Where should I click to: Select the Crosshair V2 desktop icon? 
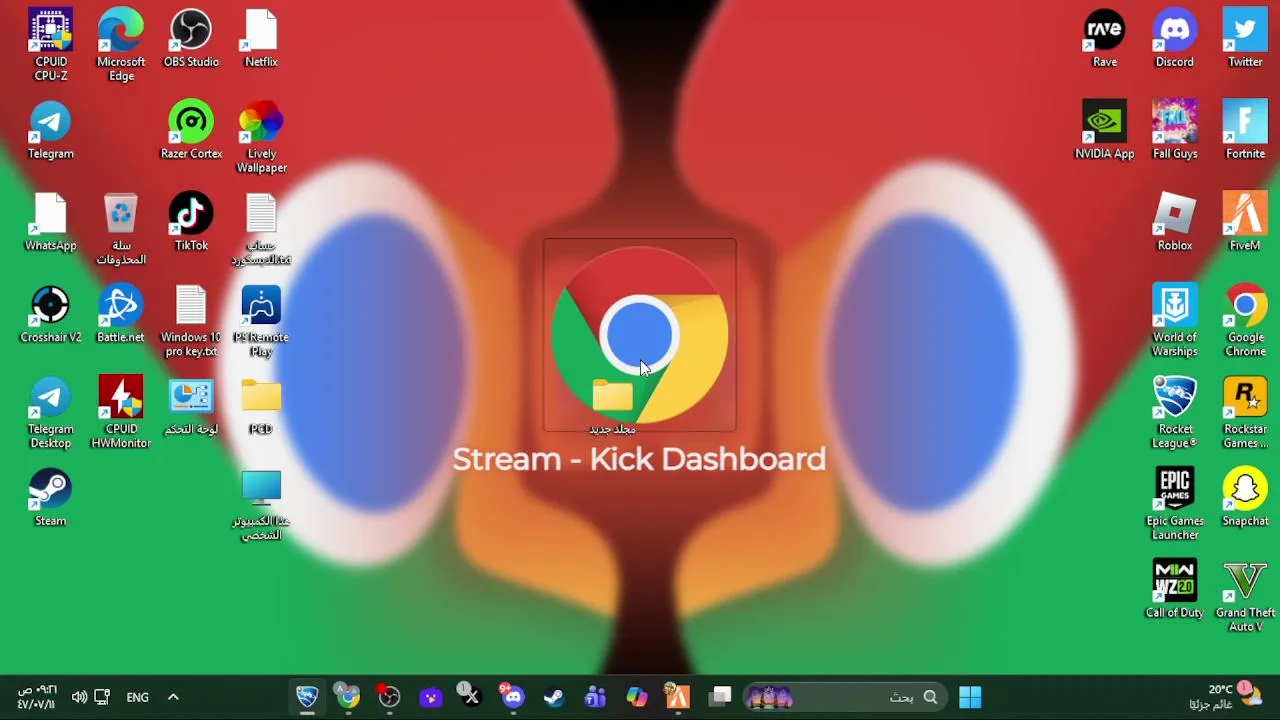pyautogui.click(x=51, y=314)
